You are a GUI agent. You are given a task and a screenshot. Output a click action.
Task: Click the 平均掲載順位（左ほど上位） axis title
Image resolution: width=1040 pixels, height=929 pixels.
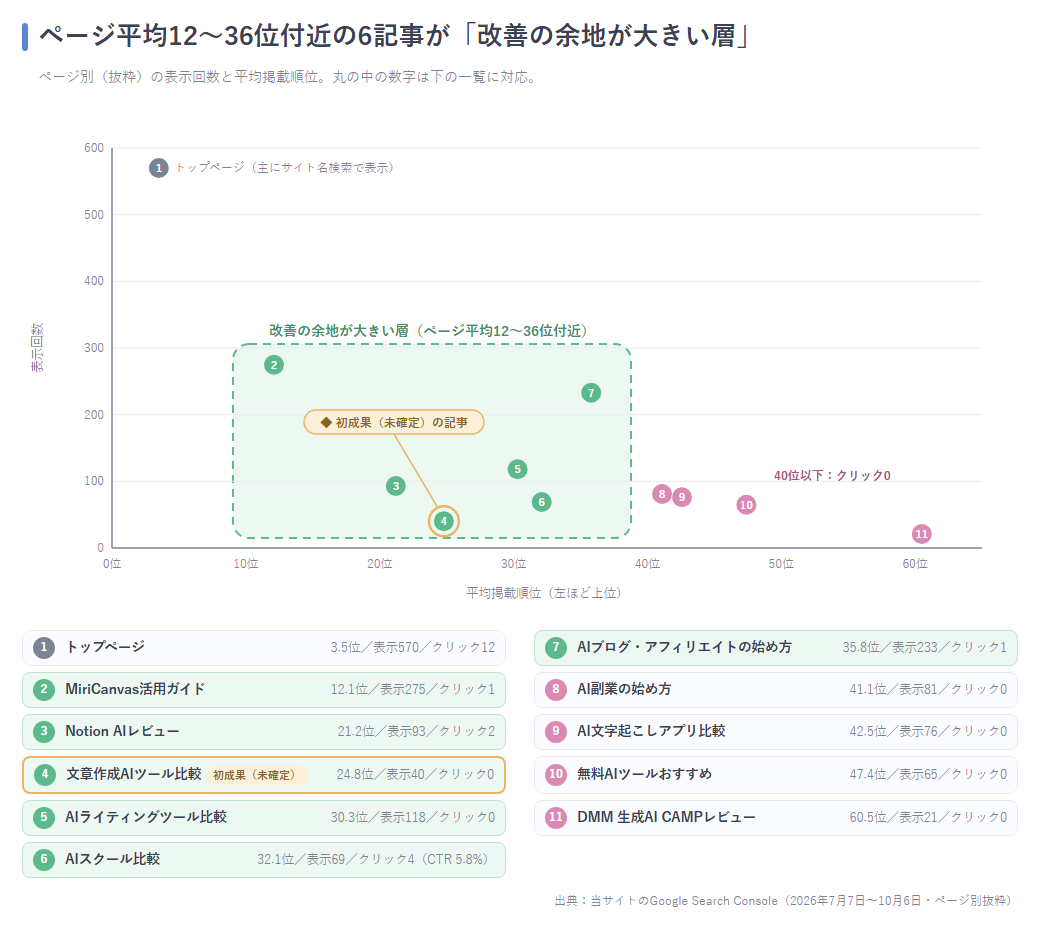[x=547, y=593]
